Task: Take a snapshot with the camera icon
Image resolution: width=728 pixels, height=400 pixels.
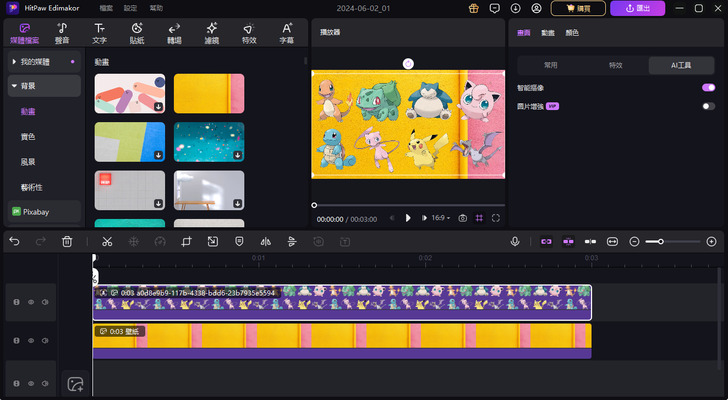Action: point(462,217)
